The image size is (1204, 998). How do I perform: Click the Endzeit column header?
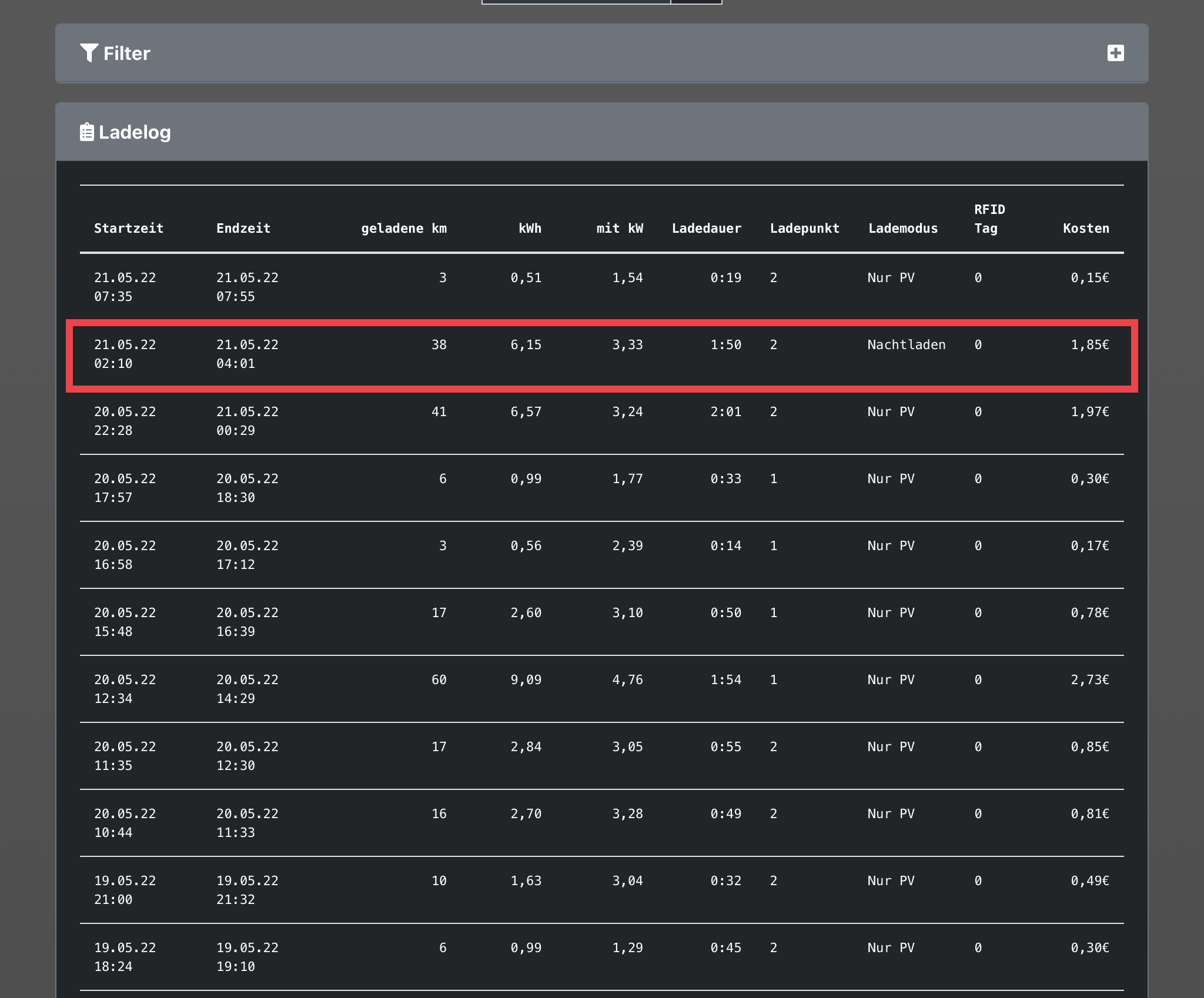[x=243, y=228]
